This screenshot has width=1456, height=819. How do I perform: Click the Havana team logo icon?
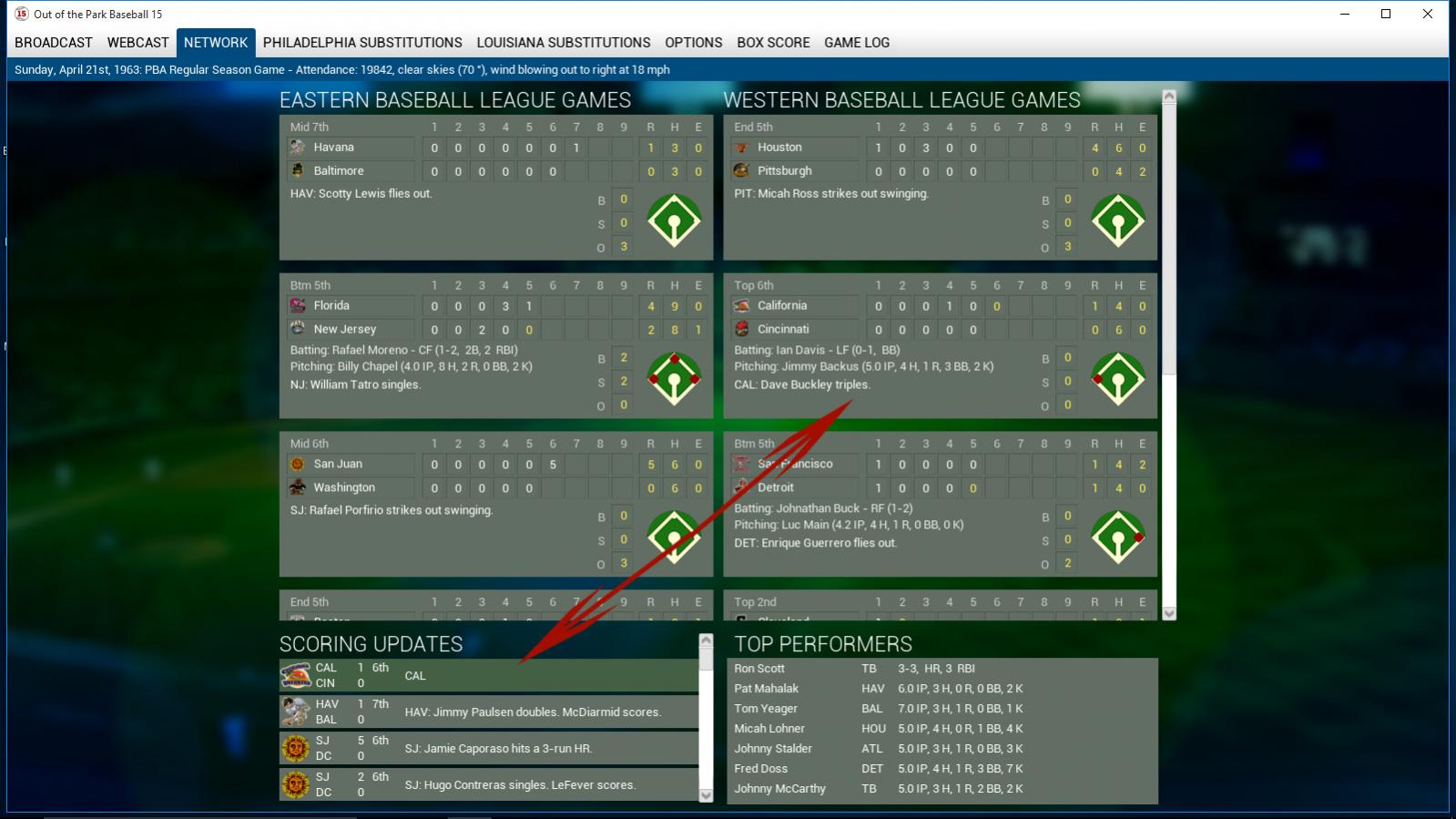pos(298,147)
